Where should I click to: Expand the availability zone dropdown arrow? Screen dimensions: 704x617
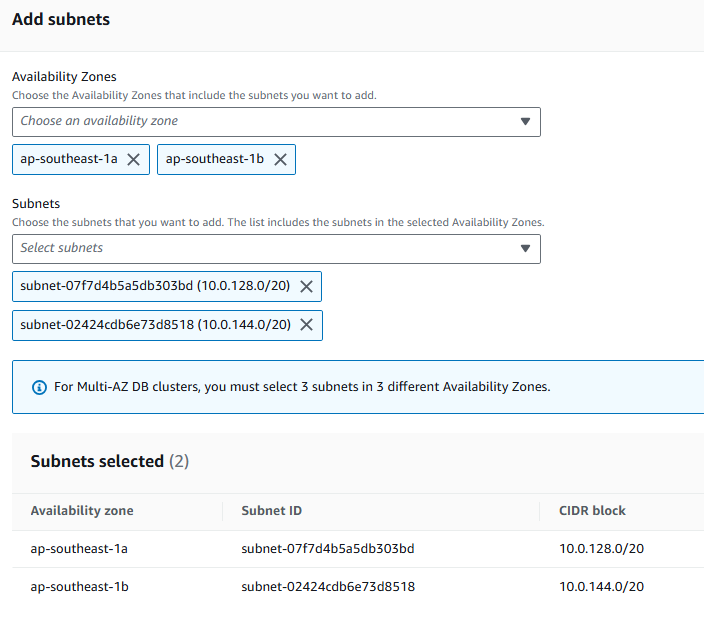526,122
